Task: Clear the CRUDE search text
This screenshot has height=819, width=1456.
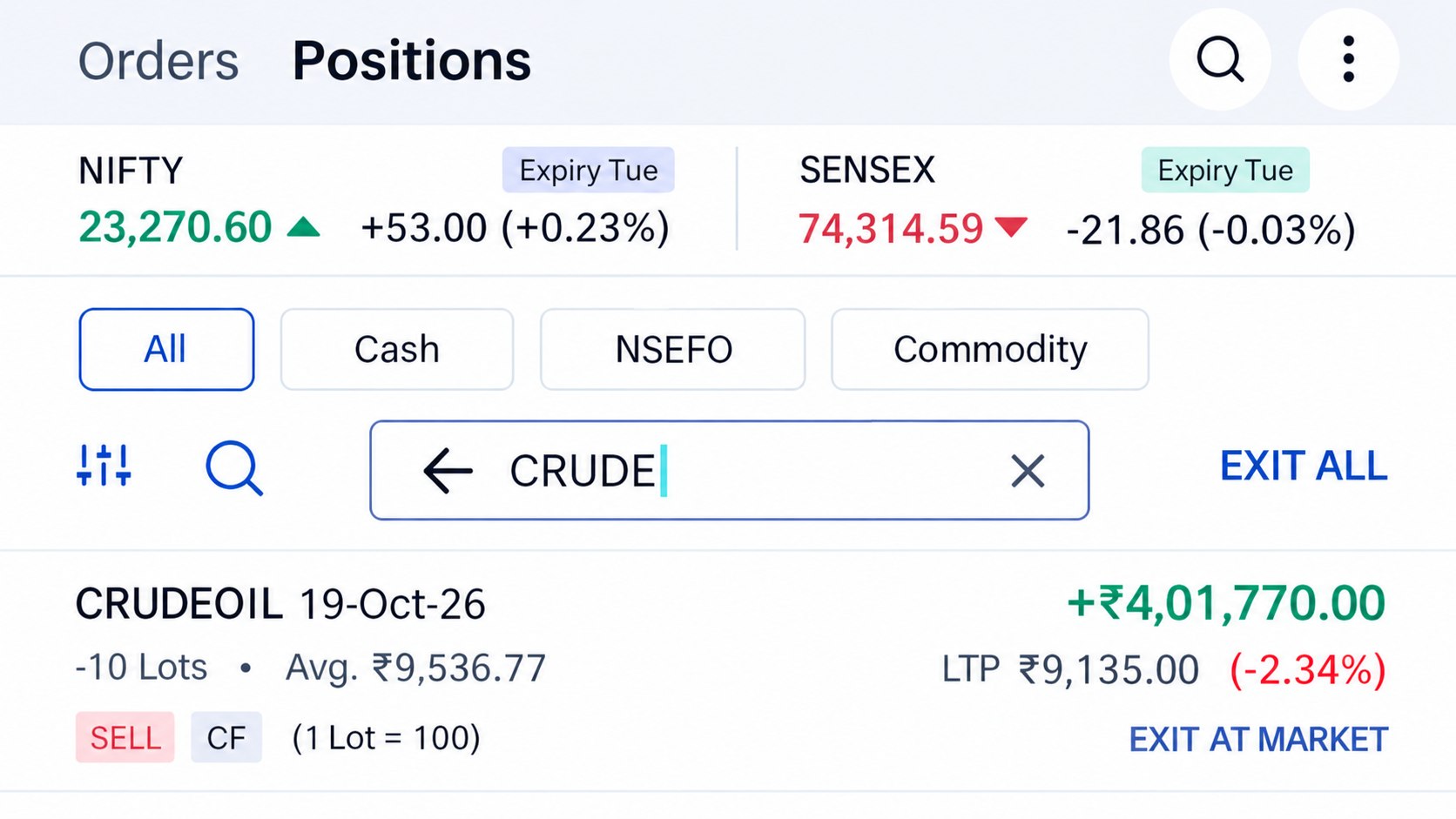Action: tap(1028, 471)
